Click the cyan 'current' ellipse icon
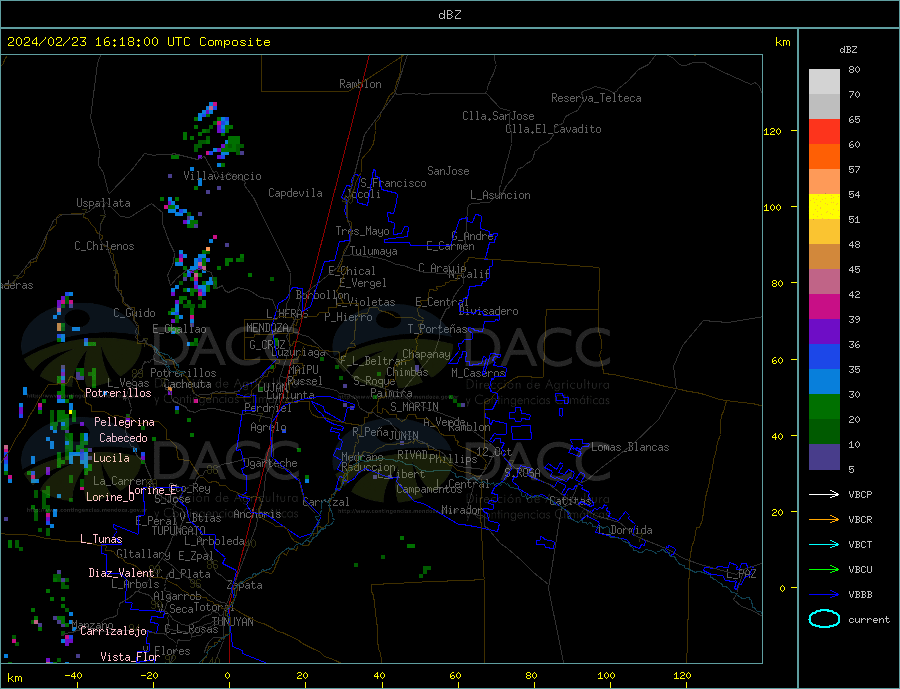This screenshot has height=689, width=900. (x=824, y=619)
